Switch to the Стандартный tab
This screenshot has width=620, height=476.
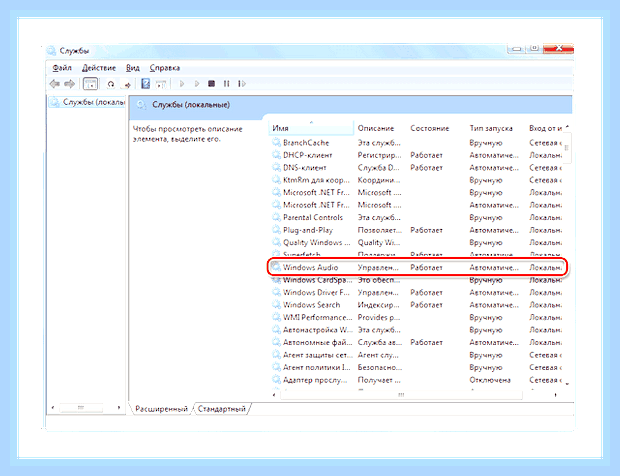[x=222, y=409]
